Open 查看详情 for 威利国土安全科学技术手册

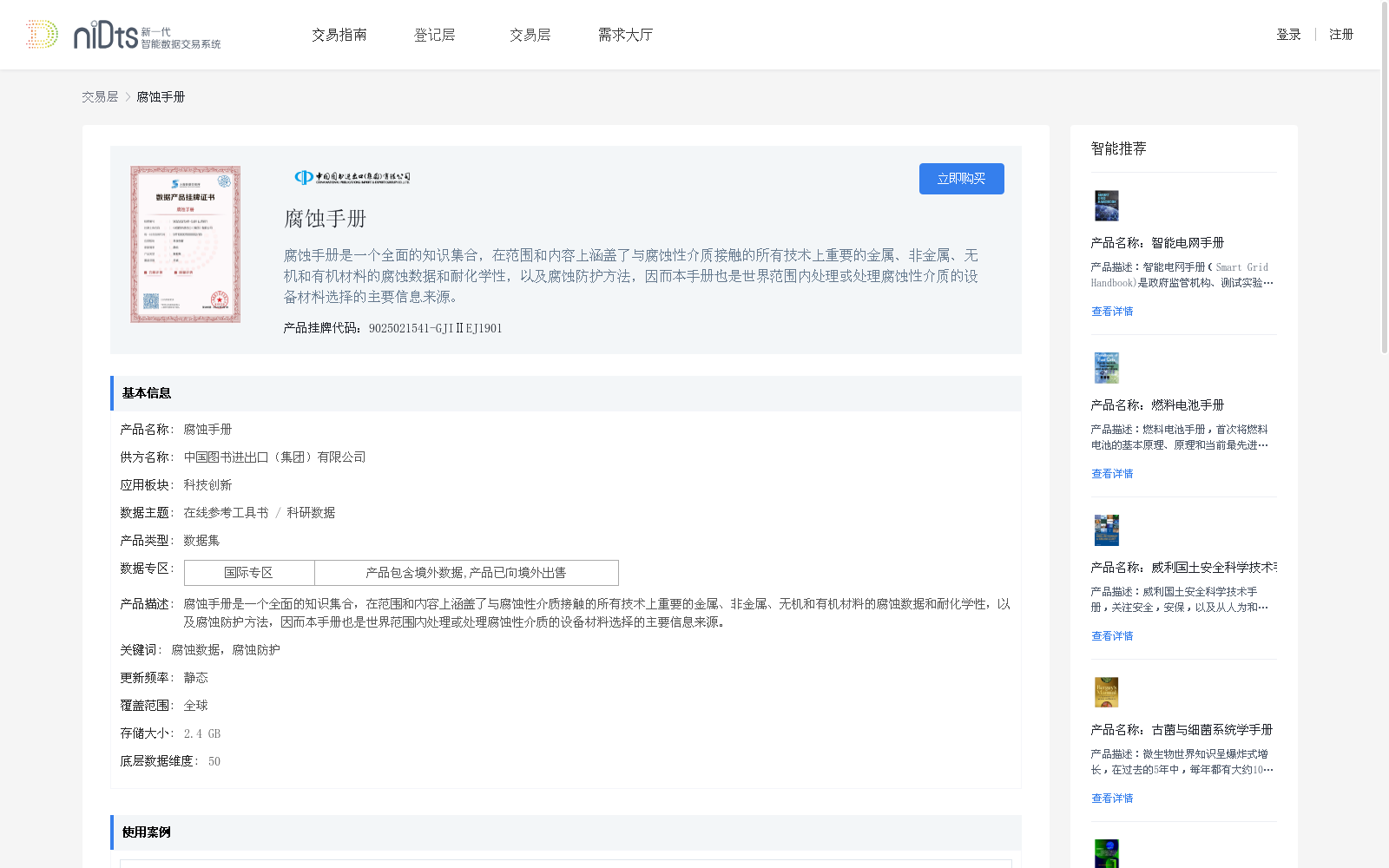[1112, 636]
